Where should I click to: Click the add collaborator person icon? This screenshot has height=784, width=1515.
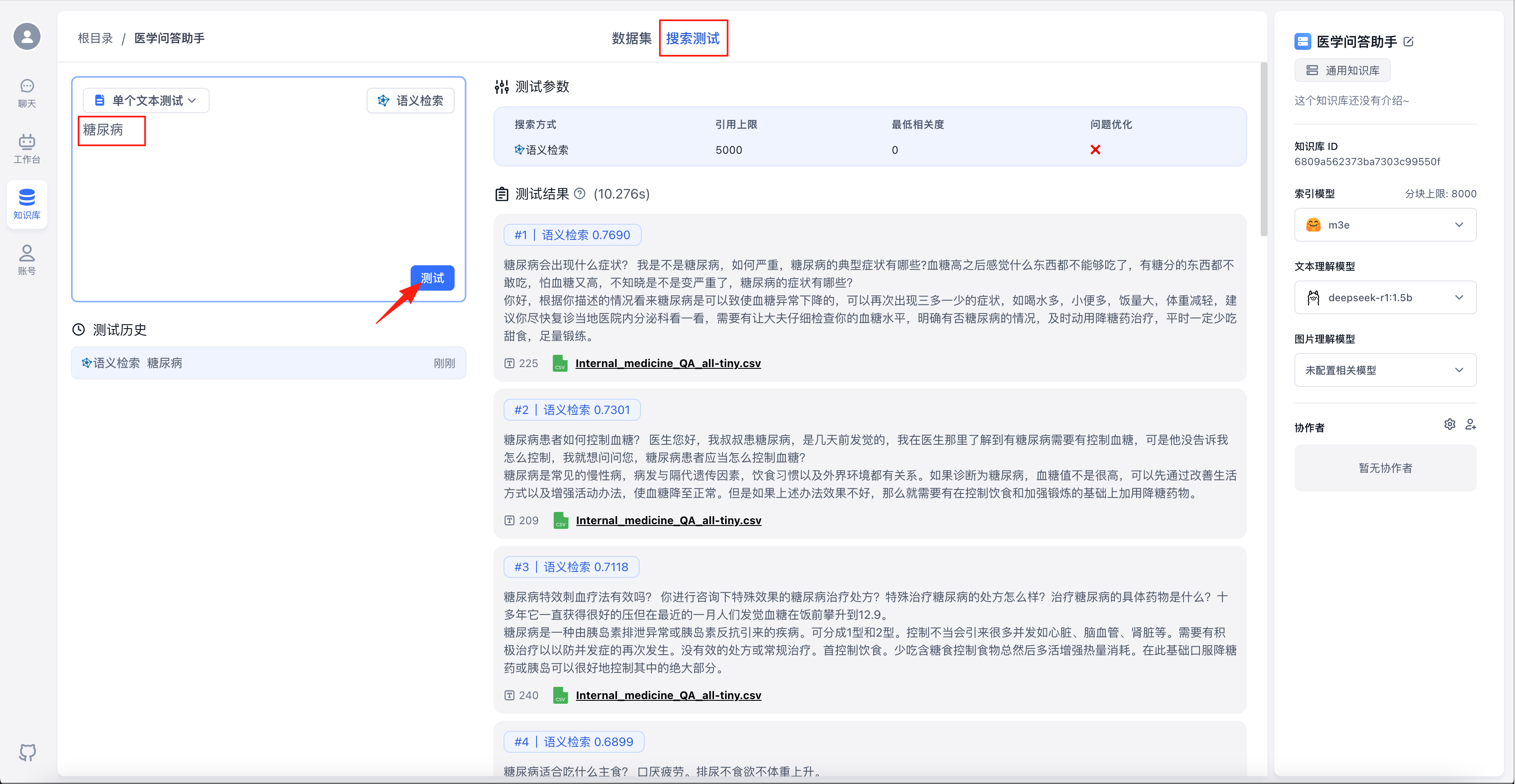pyautogui.click(x=1470, y=425)
